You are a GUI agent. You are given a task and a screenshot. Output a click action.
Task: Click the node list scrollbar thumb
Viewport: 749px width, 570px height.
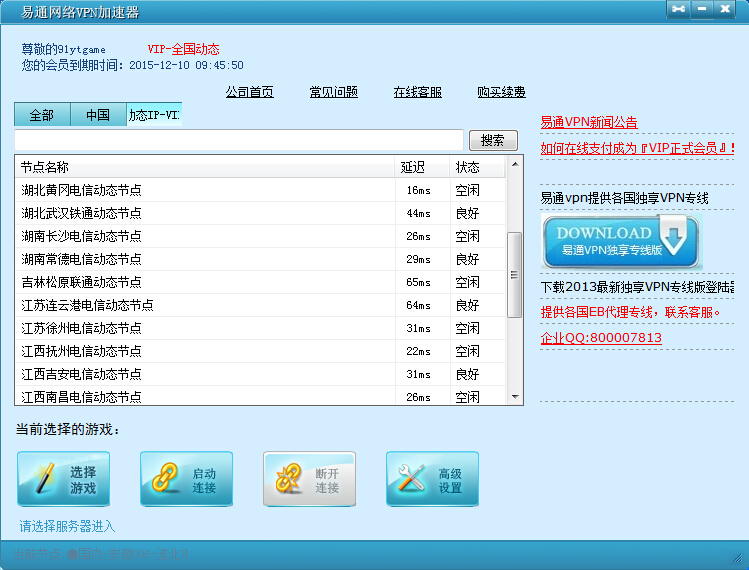(x=514, y=275)
